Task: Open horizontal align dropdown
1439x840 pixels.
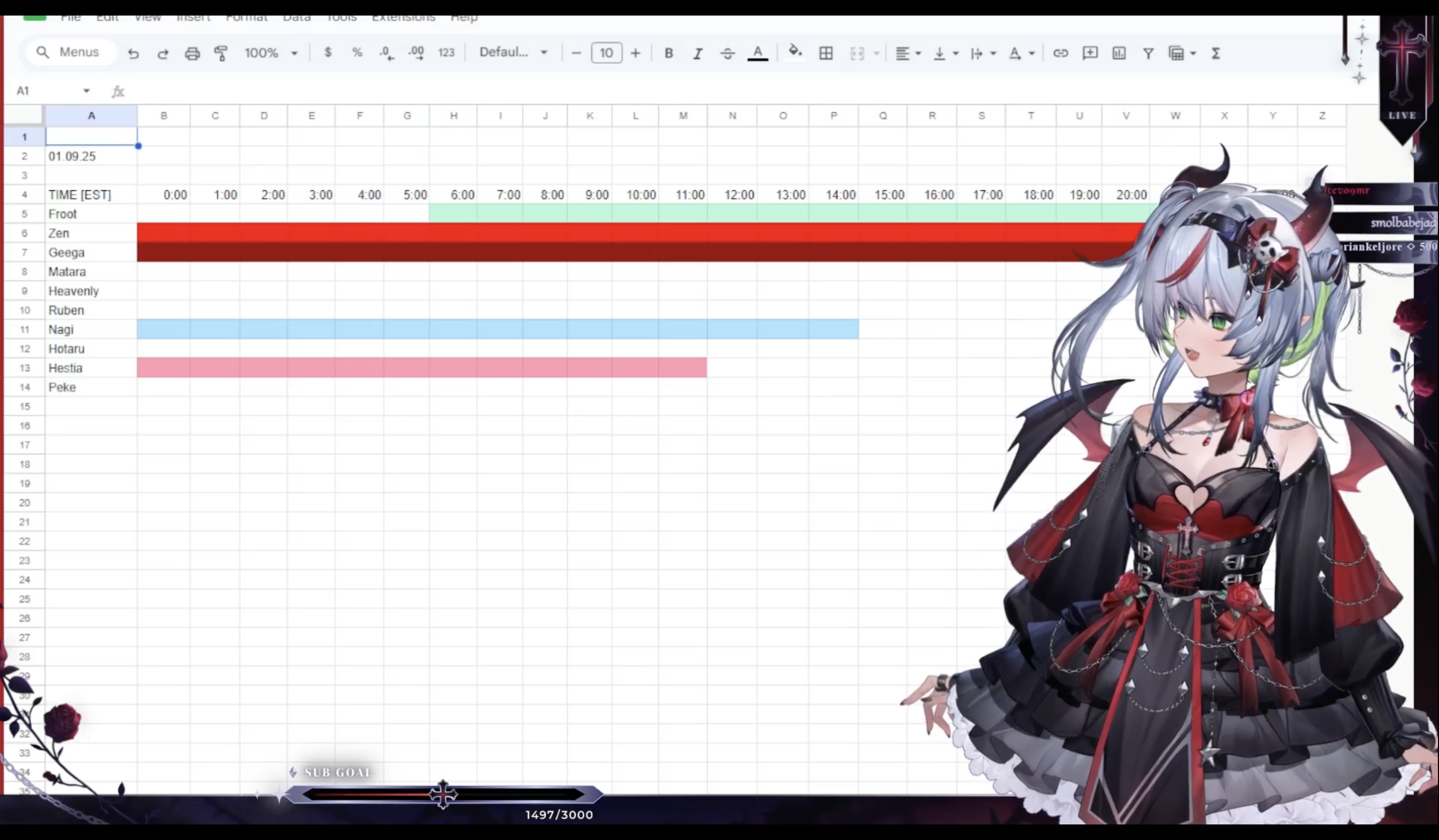Action: pyautogui.click(x=908, y=53)
